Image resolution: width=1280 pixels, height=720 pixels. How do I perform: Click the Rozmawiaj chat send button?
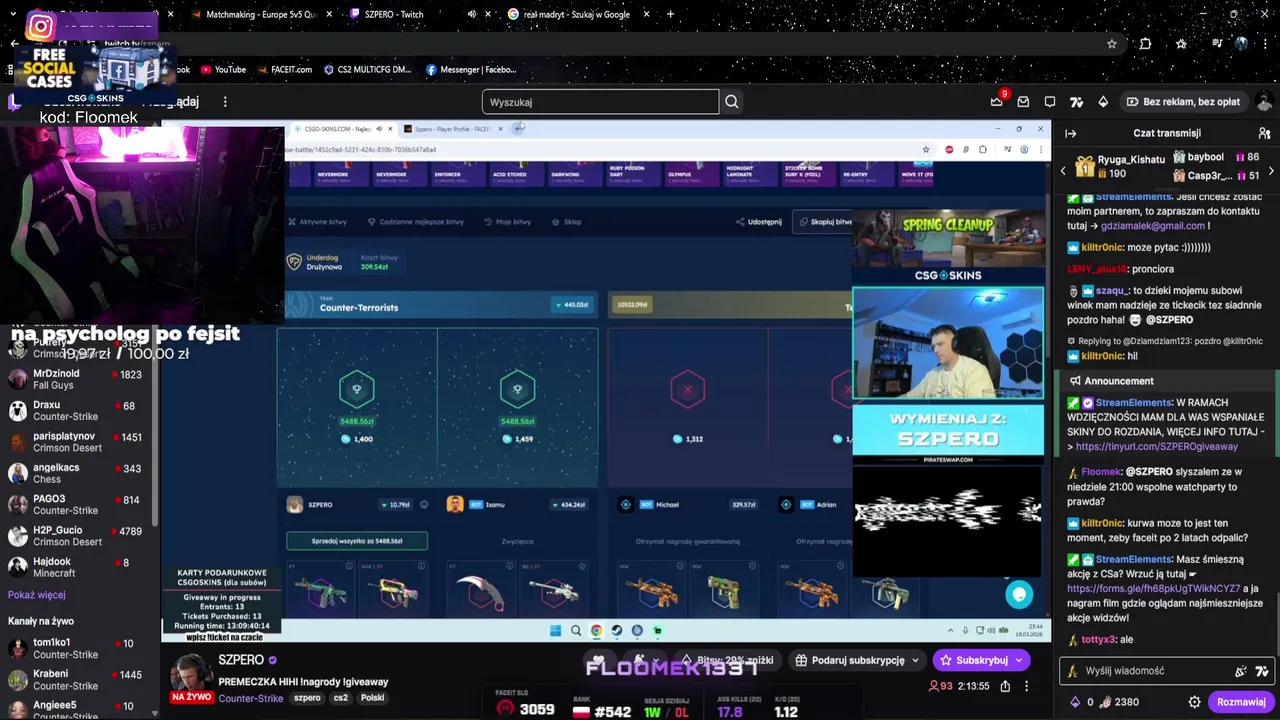1241,702
